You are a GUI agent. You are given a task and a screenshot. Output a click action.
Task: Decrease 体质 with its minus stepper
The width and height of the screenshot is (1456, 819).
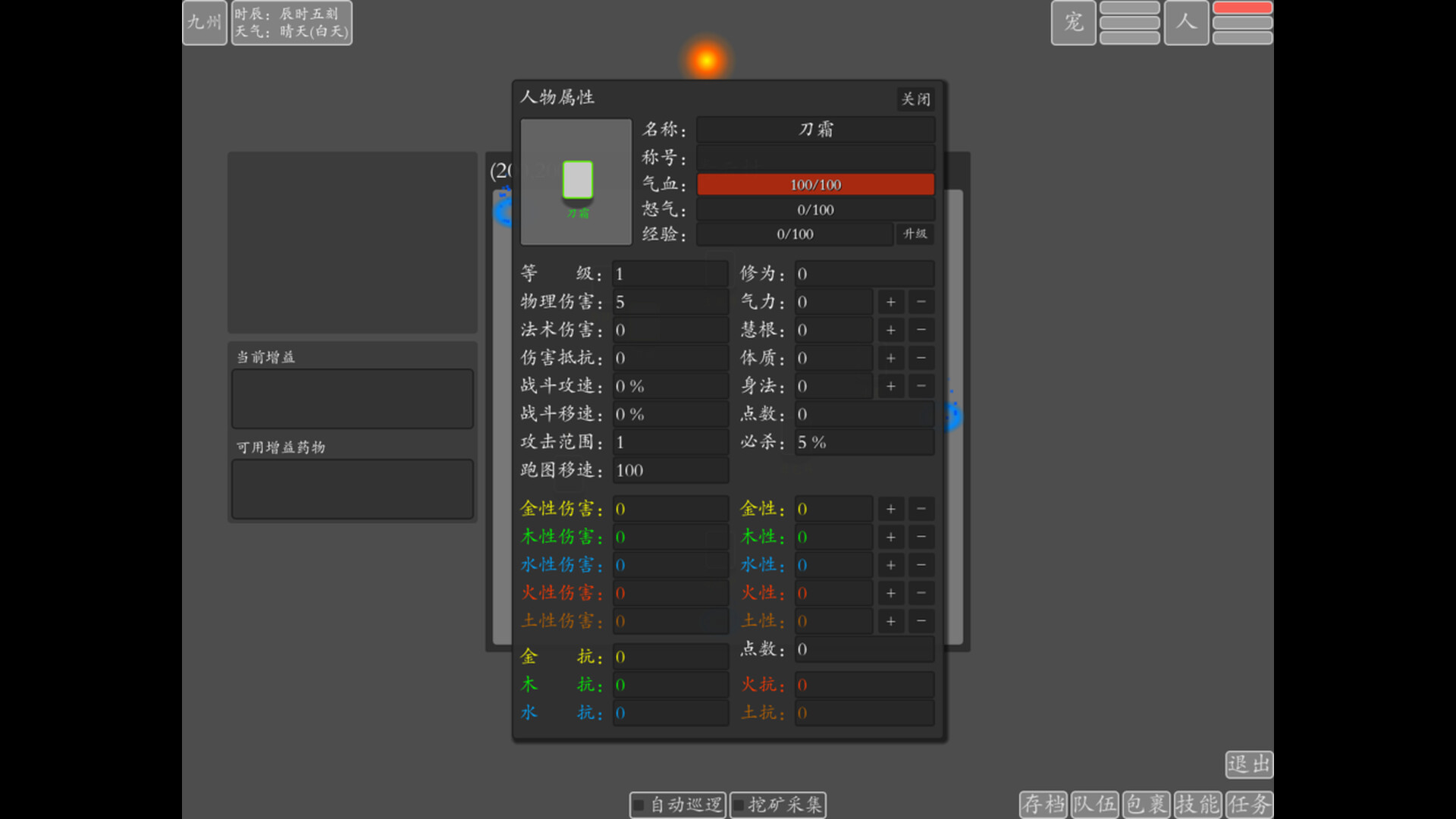(921, 357)
